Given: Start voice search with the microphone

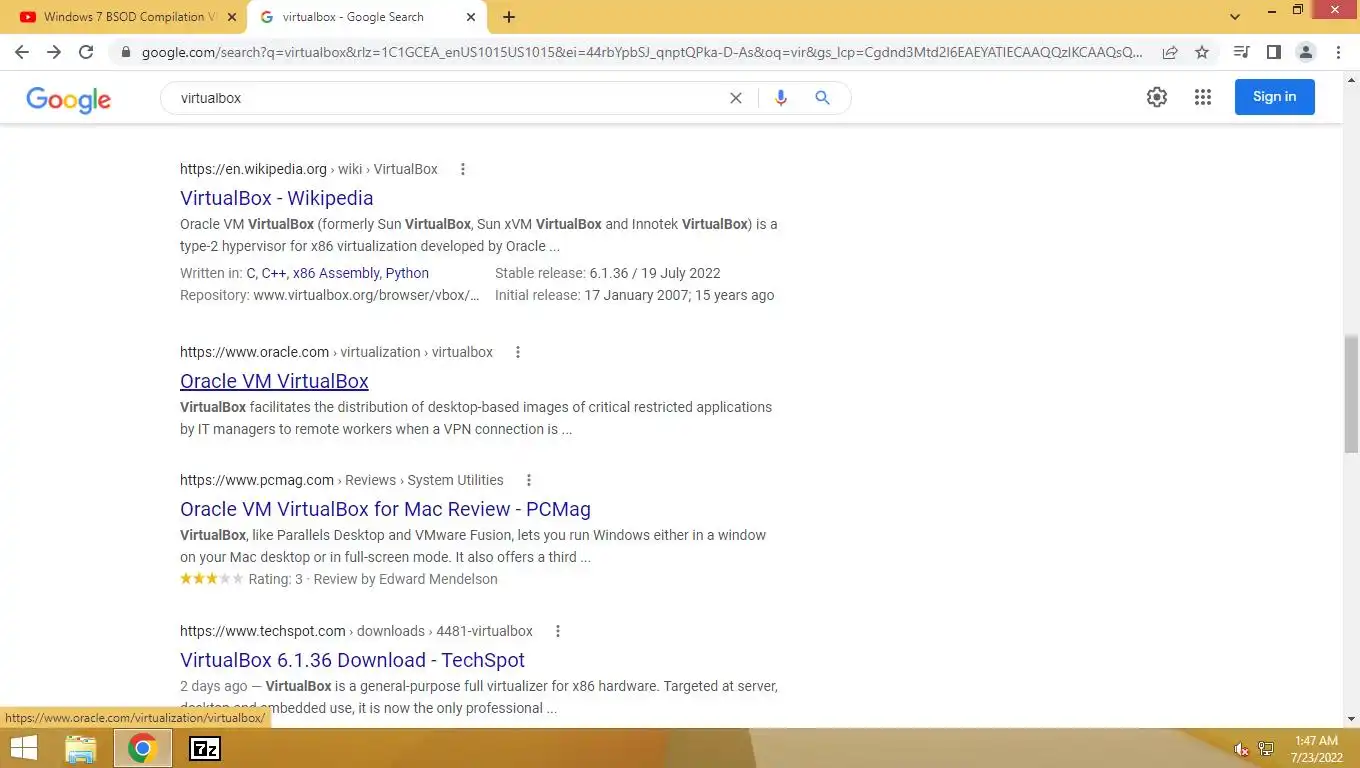Looking at the screenshot, I should coord(781,98).
